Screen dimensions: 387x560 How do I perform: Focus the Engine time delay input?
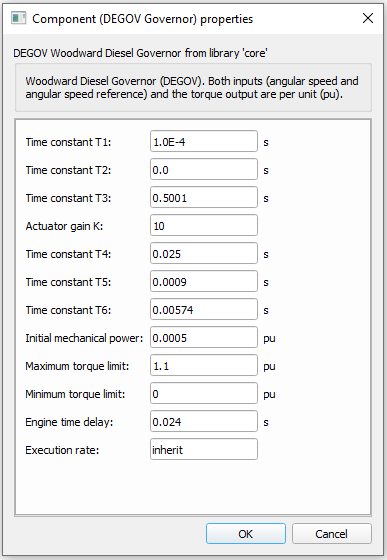(x=204, y=421)
